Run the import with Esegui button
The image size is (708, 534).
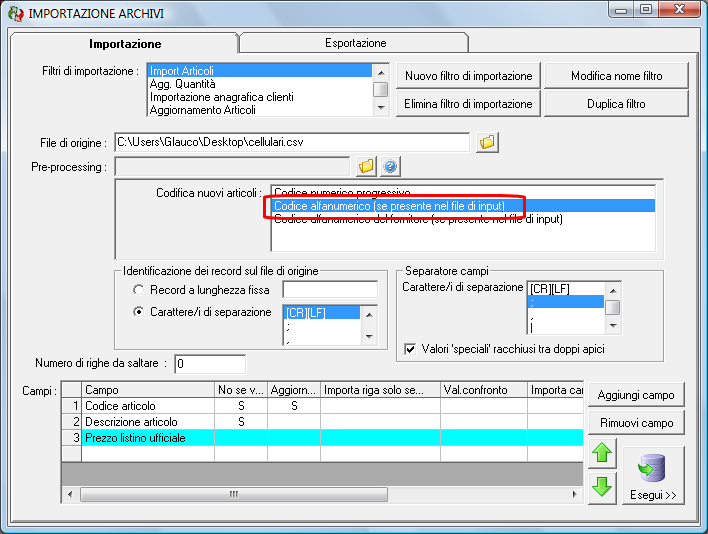click(x=653, y=475)
